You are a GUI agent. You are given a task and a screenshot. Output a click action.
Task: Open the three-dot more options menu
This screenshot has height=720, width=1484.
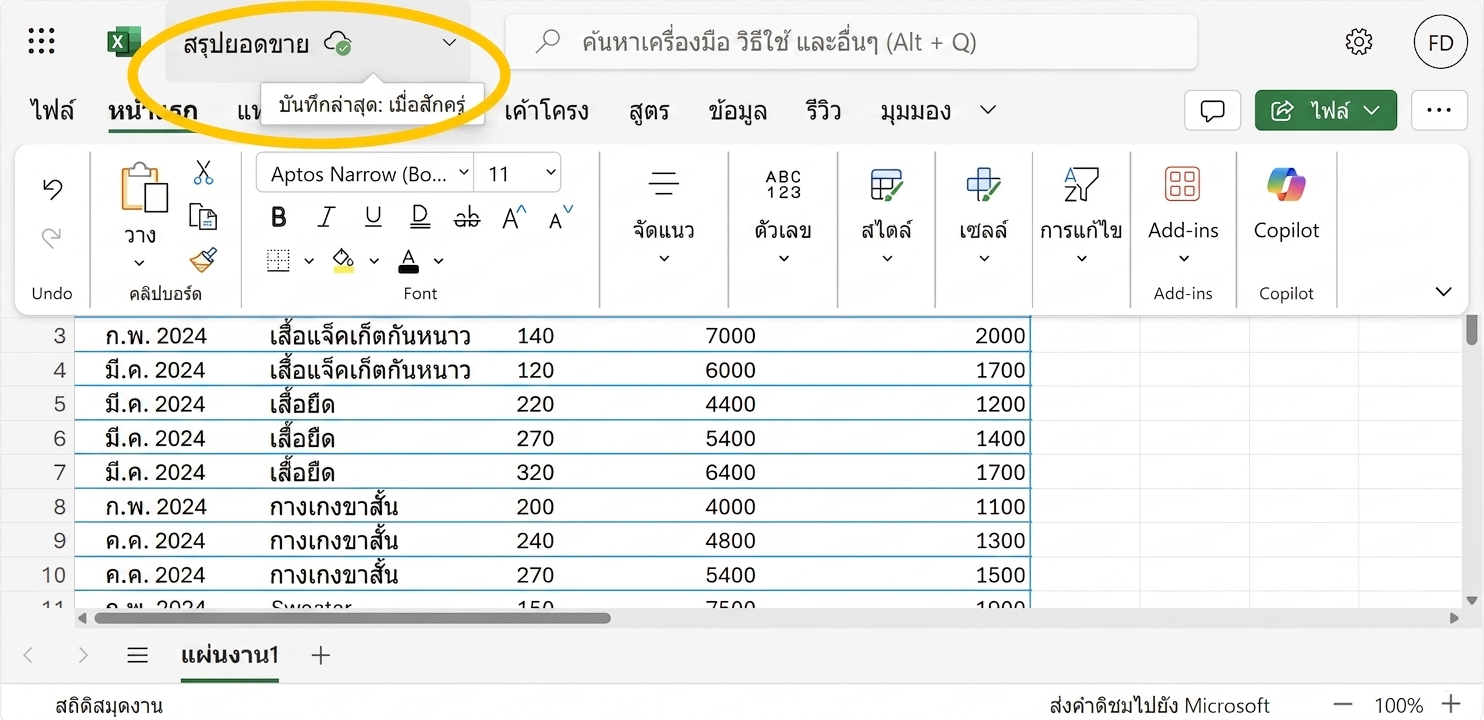click(x=1439, y=111)
